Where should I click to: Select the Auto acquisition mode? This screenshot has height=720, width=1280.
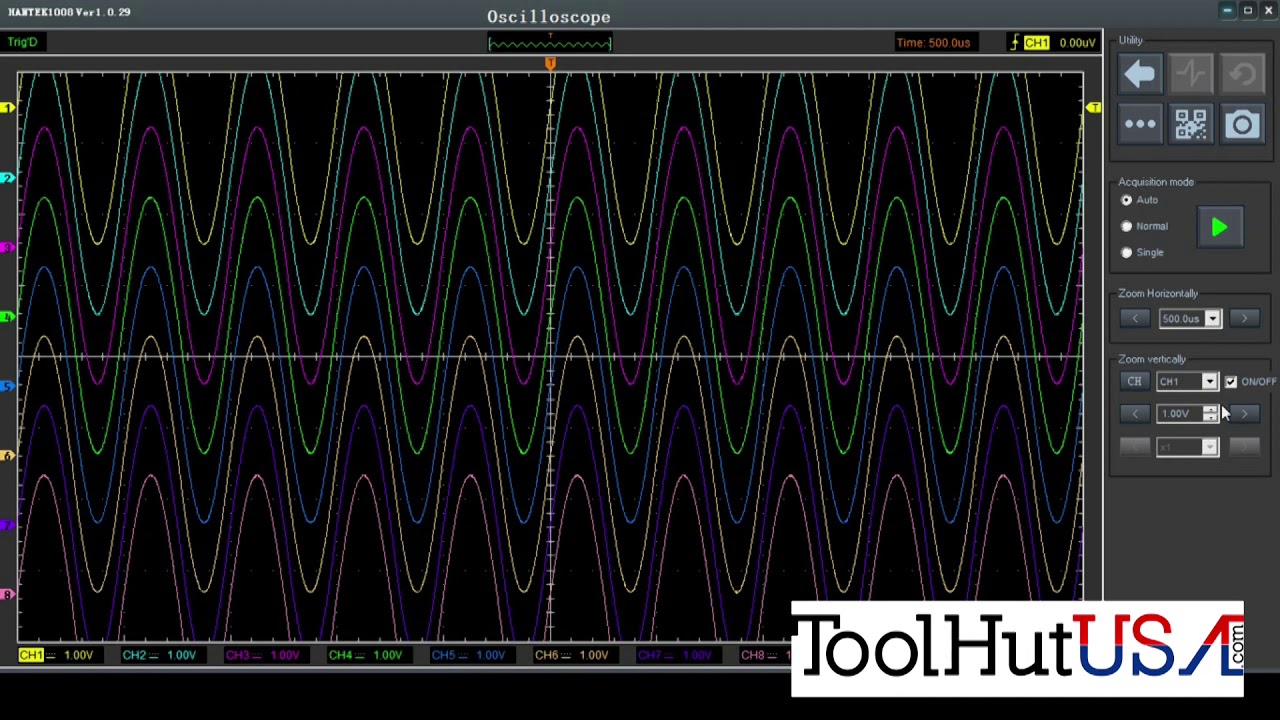tap(1127, 200)
